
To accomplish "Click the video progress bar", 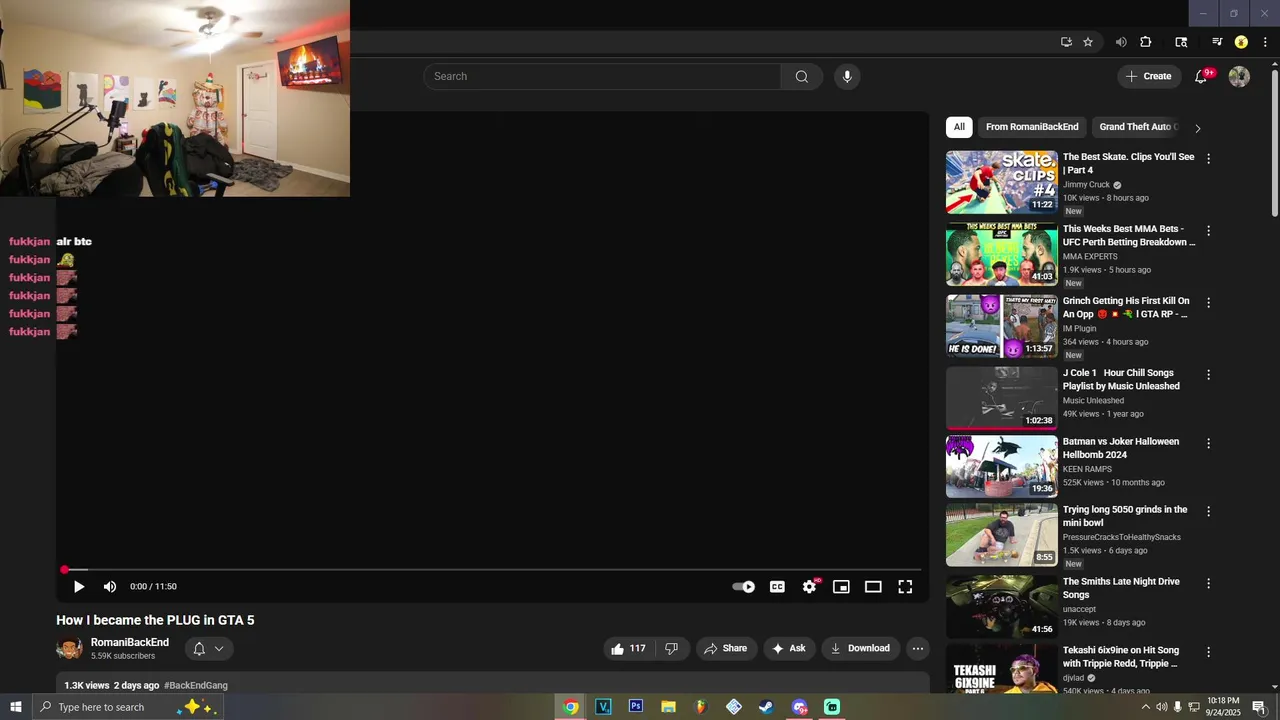I will (x=492, y=570).
